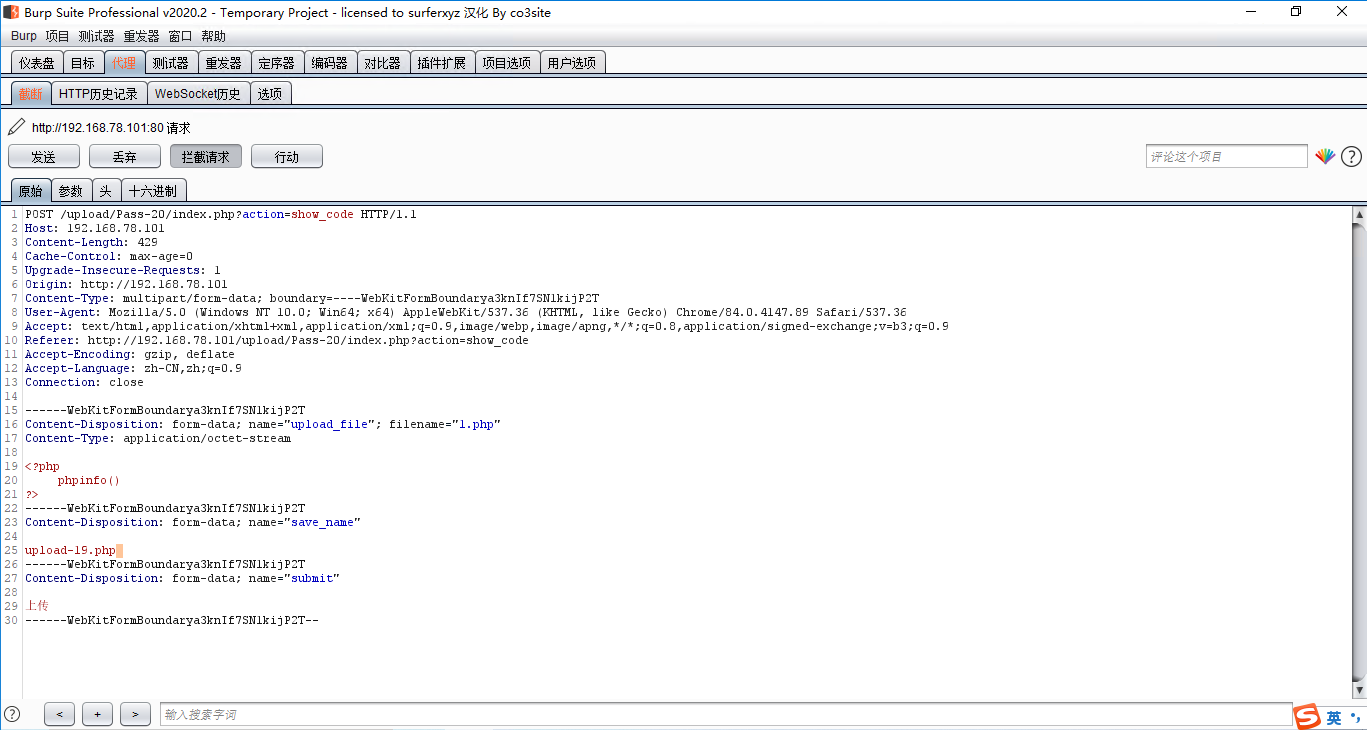Open the HTTP历史记录 sub-tab
The width and height of the screenshot is (1367, 730).
(x=98, y=93)
